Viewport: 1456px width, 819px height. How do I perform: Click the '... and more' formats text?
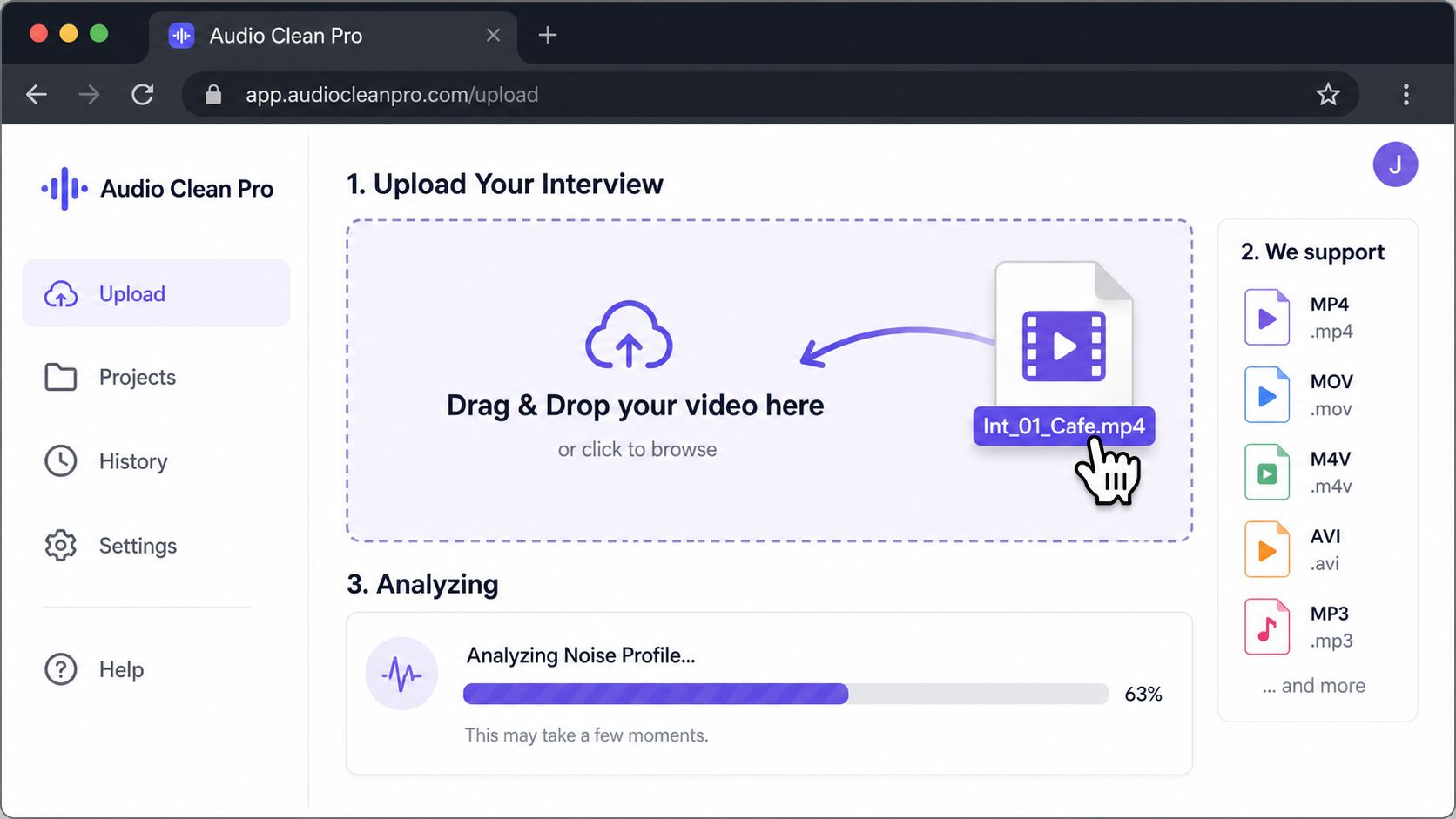click(1314, 686)
